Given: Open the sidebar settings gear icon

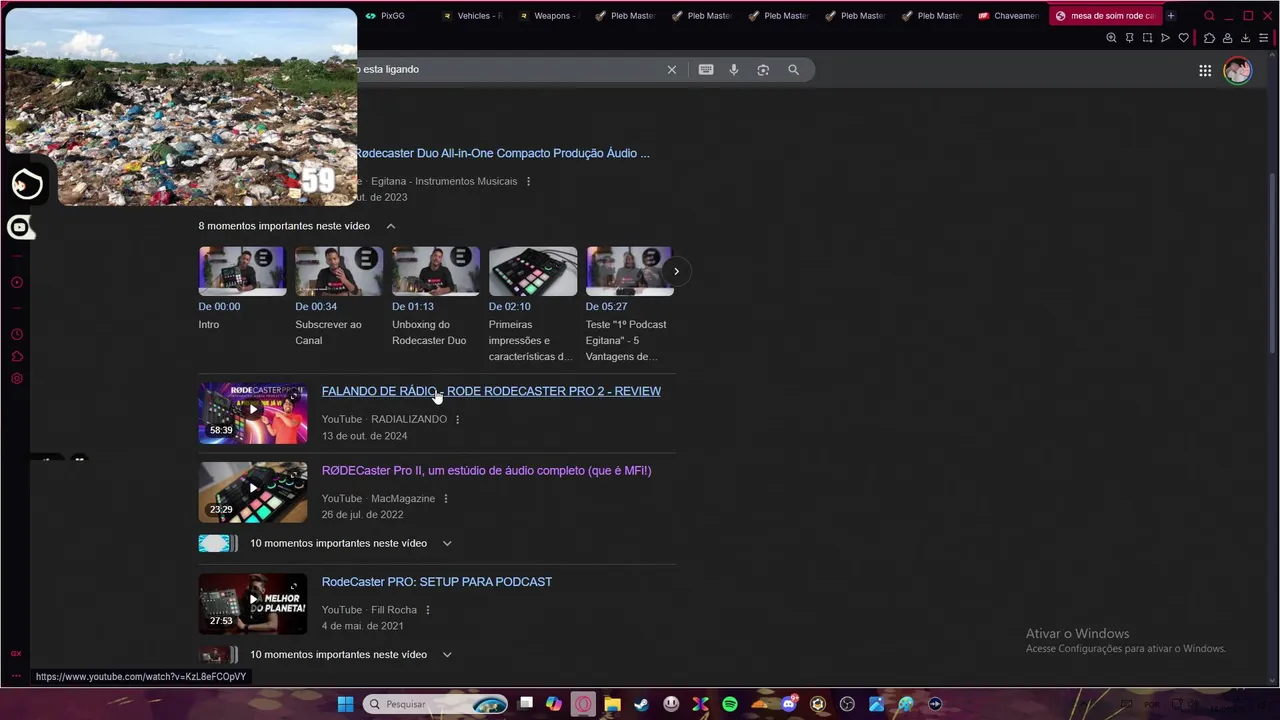Looking at the screenshot, I should [x=17, y=379].
